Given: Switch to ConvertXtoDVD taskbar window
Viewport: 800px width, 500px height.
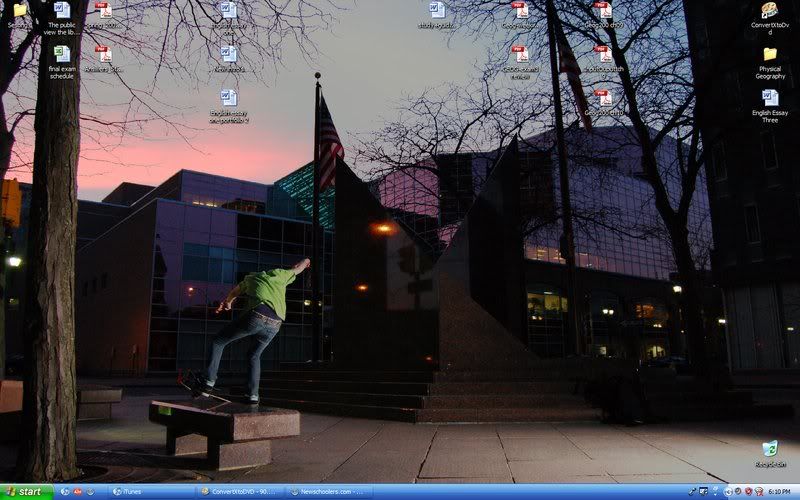Looking at the screenshot, I should [240, 492].
